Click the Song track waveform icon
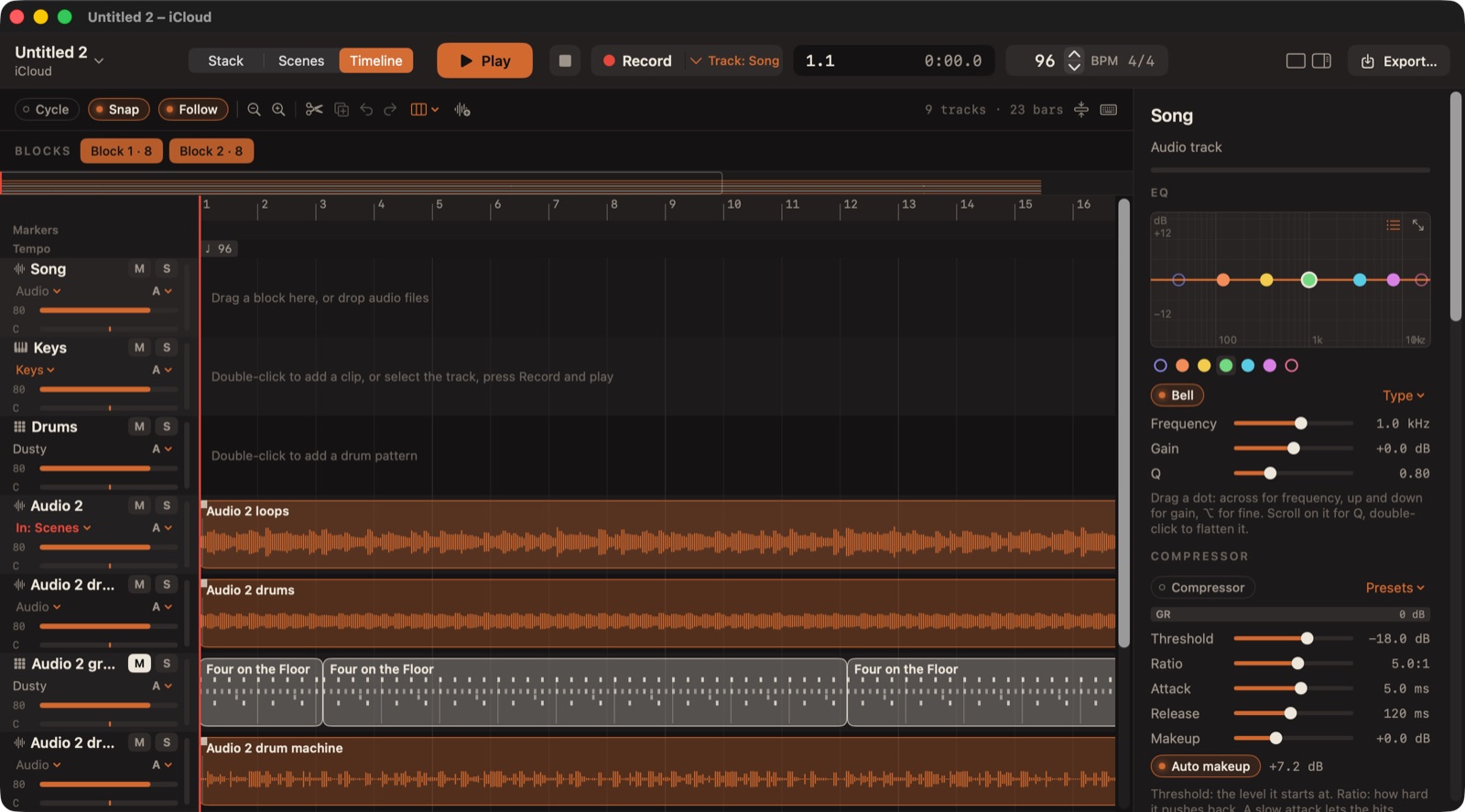Viewport: 1465px width, 812px height. click(19, 269)
